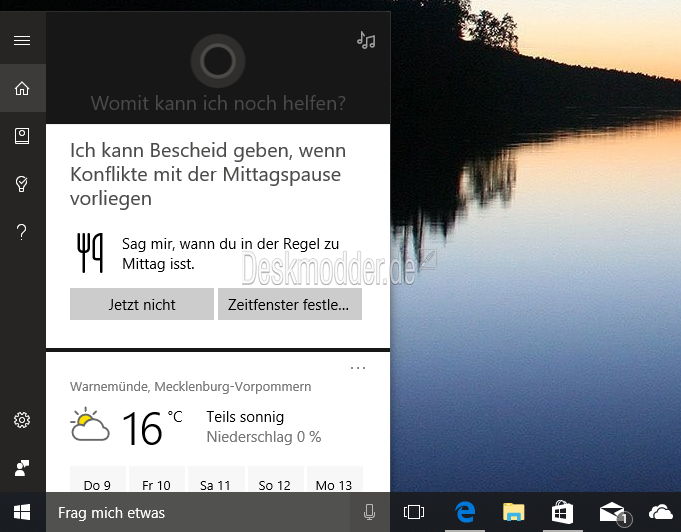The width and height of the screenshot is (681, 532).
Task: Click Sag mir, wann du Mittag isst text
Action: click(230, 254)
